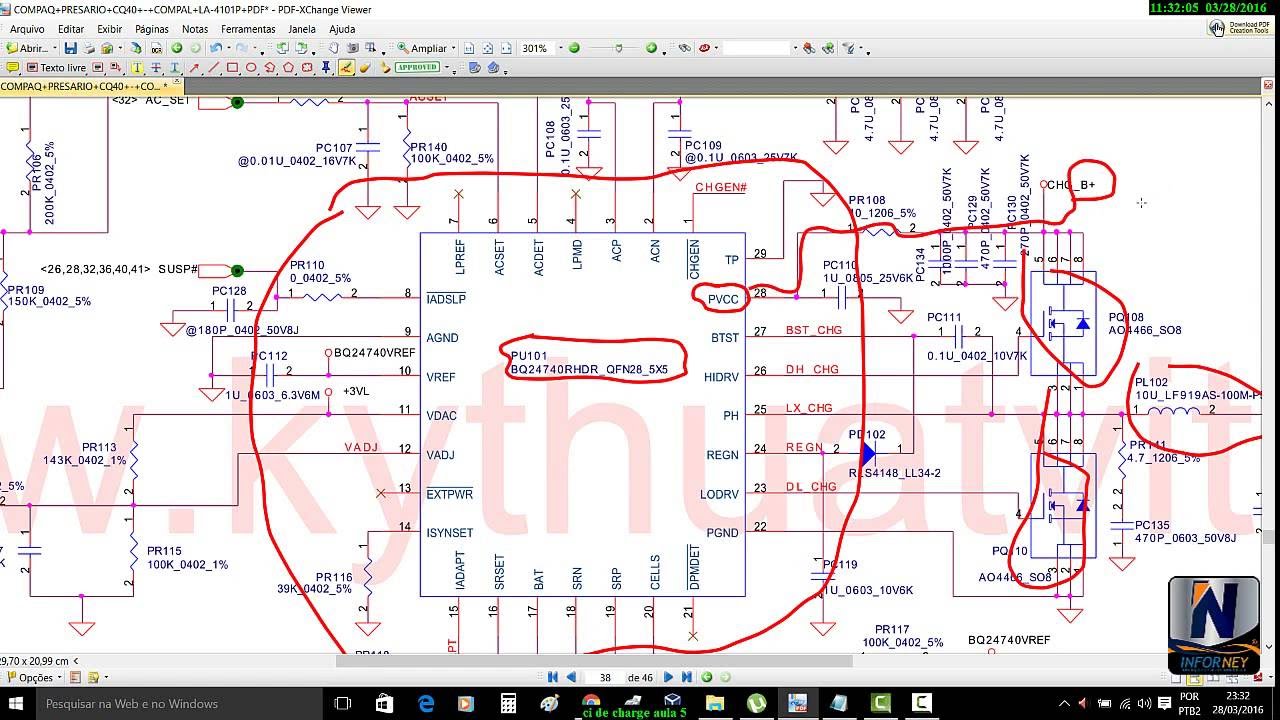Viewport: 1280px width, 720px height.
Task: Select the red arrow drawing tool
Action: coord(194,67)
